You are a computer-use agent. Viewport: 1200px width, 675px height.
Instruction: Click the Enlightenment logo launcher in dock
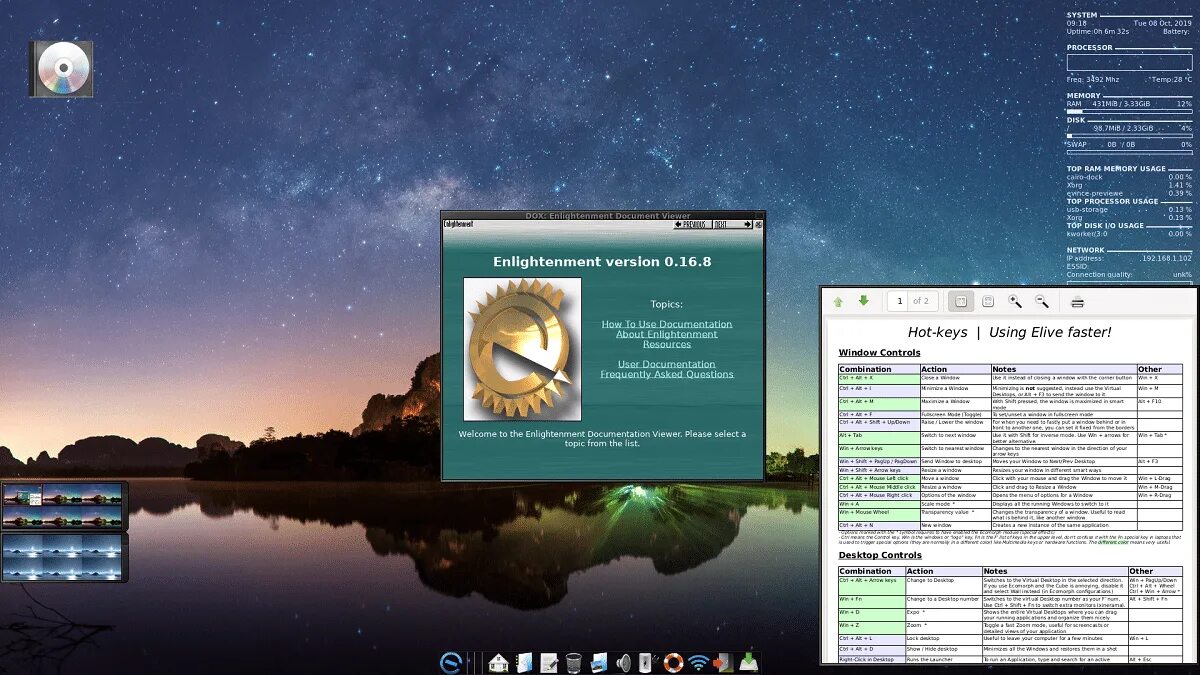453,662
